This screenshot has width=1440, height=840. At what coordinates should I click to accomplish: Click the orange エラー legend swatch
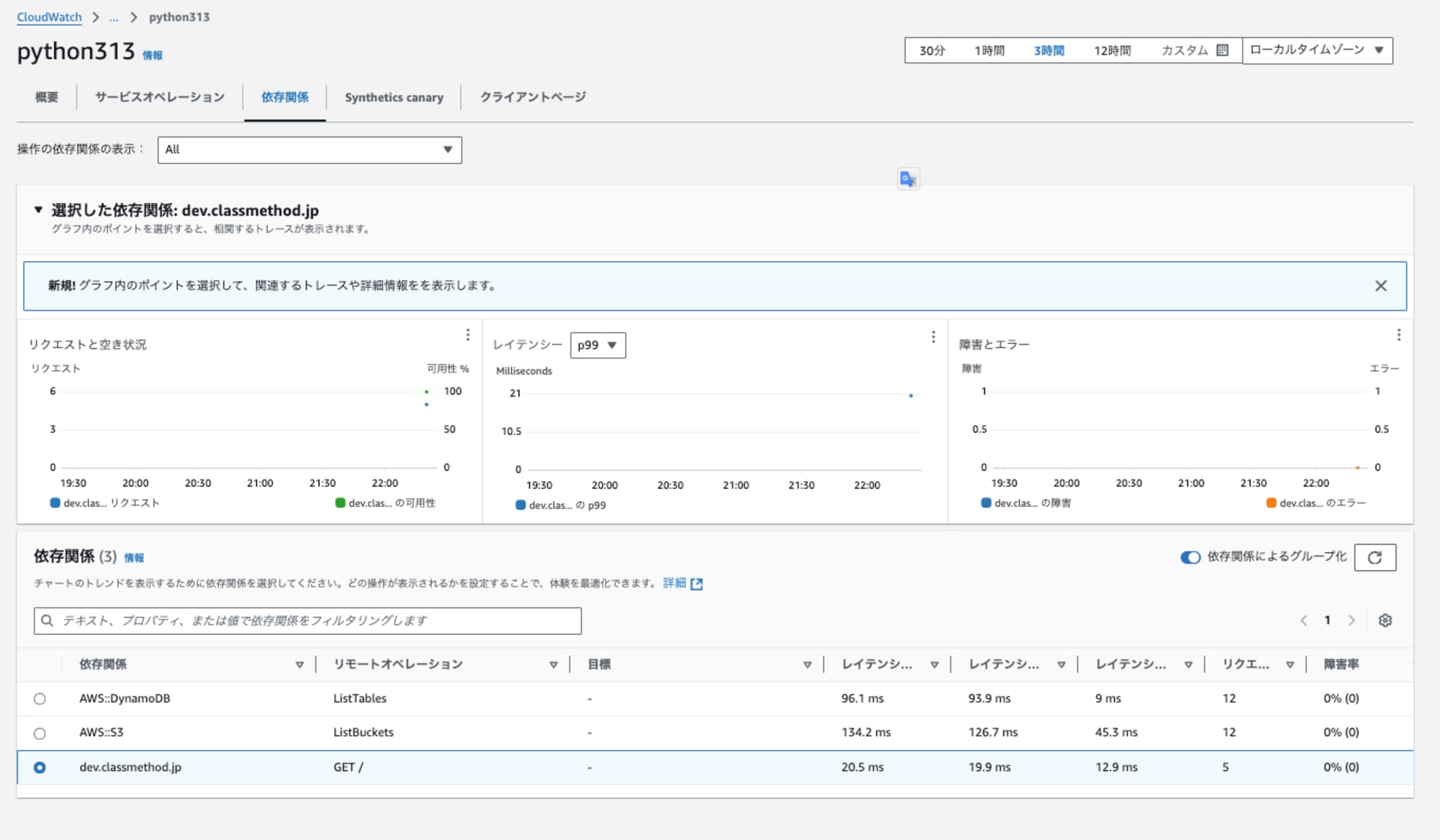tap(1271, 503)
